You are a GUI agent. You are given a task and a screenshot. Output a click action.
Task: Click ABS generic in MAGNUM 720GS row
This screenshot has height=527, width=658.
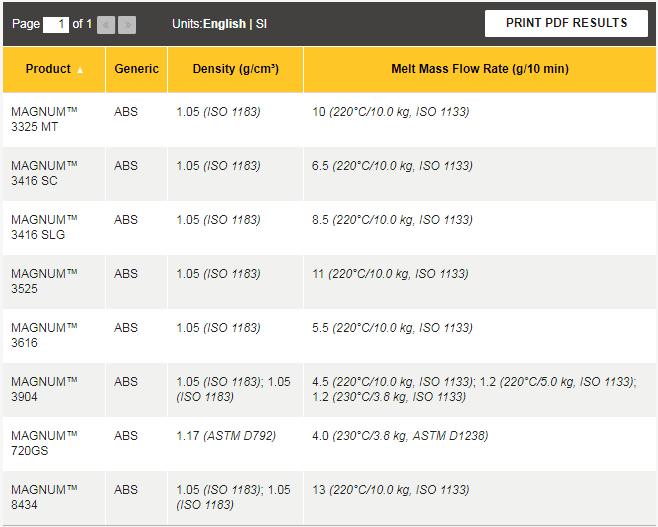[126, 436]
